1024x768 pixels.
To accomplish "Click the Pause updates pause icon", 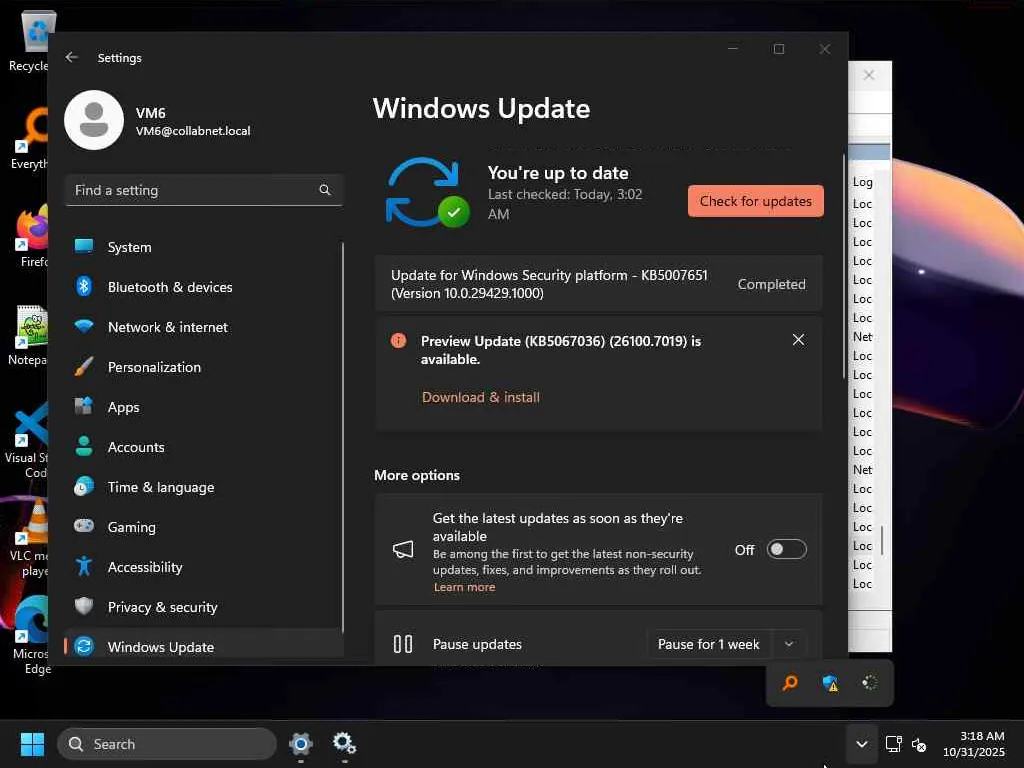I will pyautogui.click(x=403, y=644).
